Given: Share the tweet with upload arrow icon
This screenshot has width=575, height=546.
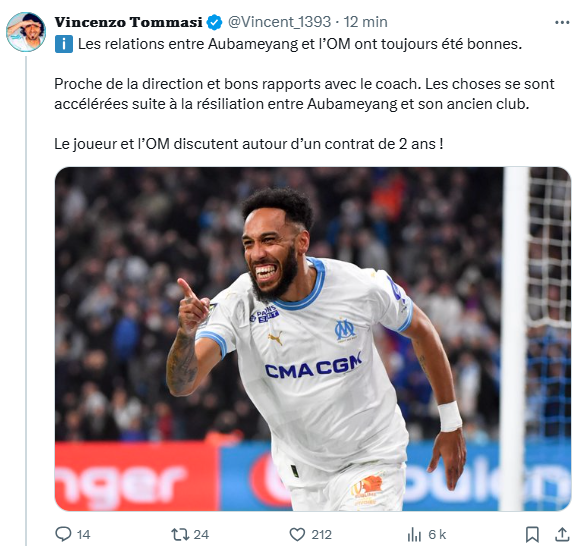Looking at the screenshot, I should tap(562, 534).
